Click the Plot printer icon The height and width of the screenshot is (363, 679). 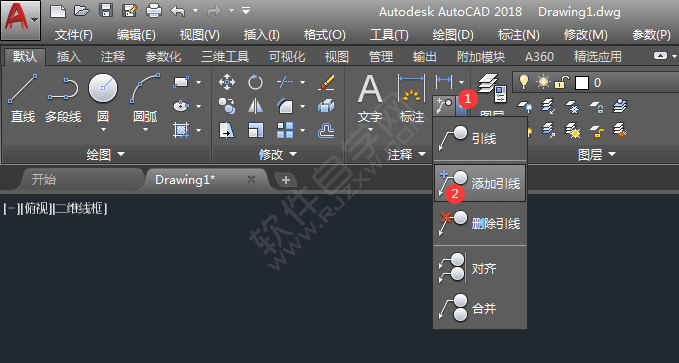point(153,11)
